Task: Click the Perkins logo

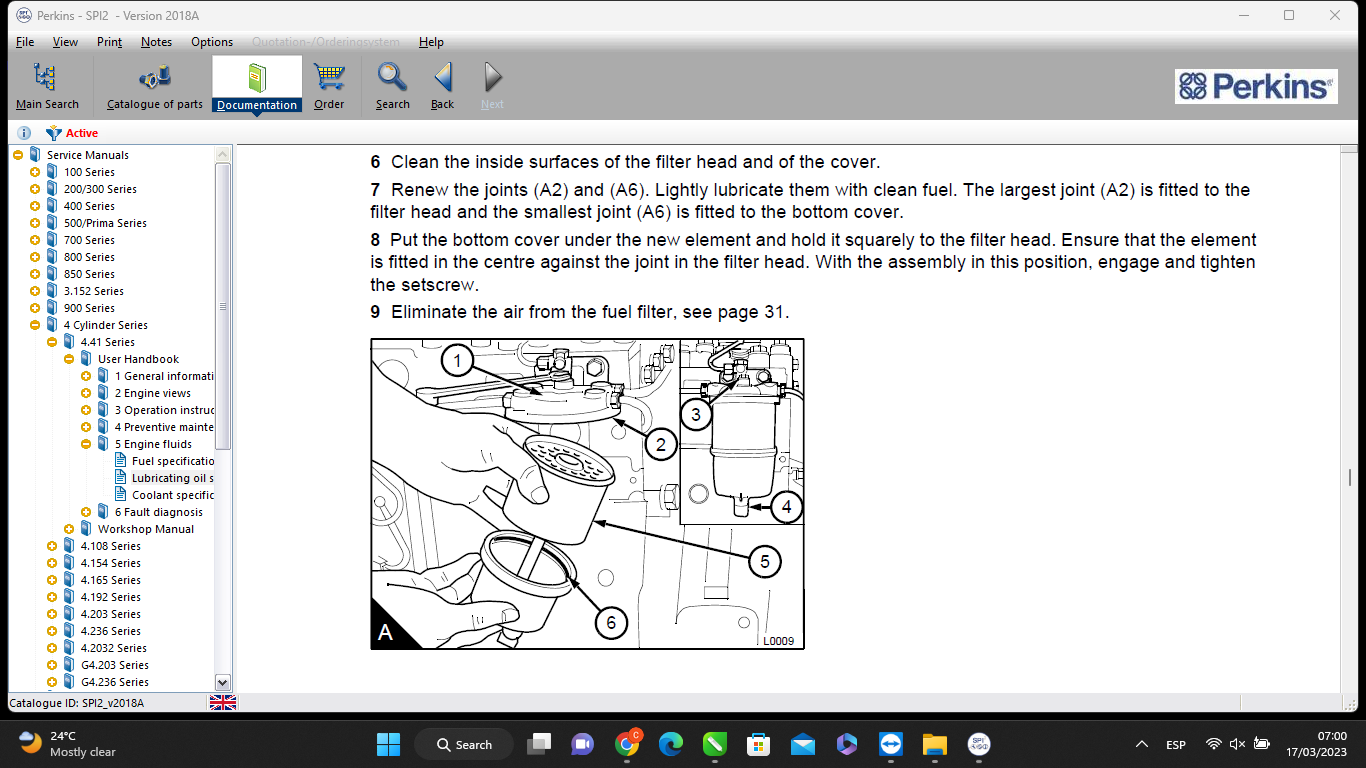Action: pos(1256,86)
